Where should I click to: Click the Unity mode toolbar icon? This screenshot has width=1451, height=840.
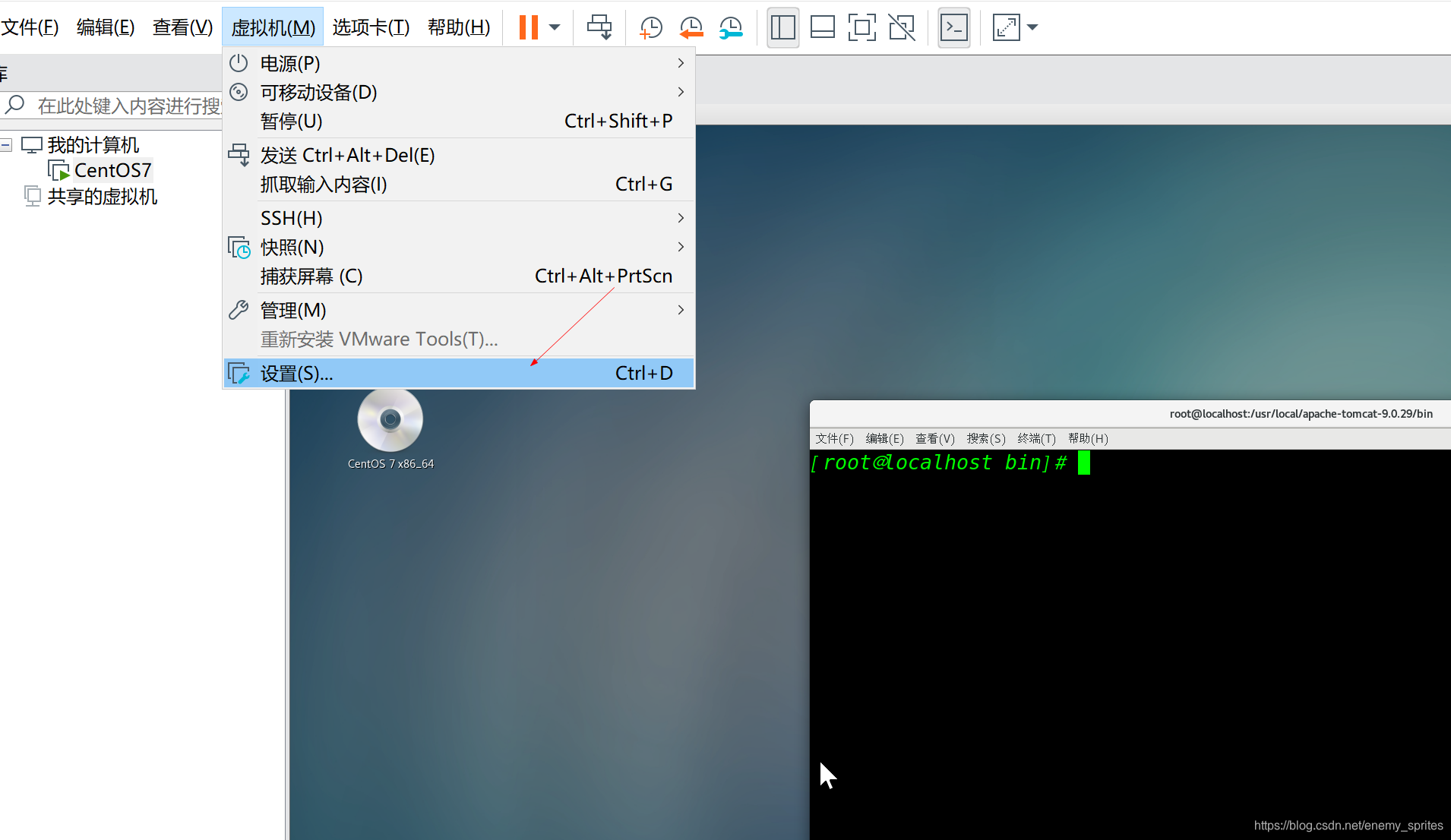pyautogui.click(x=902, y=27)
